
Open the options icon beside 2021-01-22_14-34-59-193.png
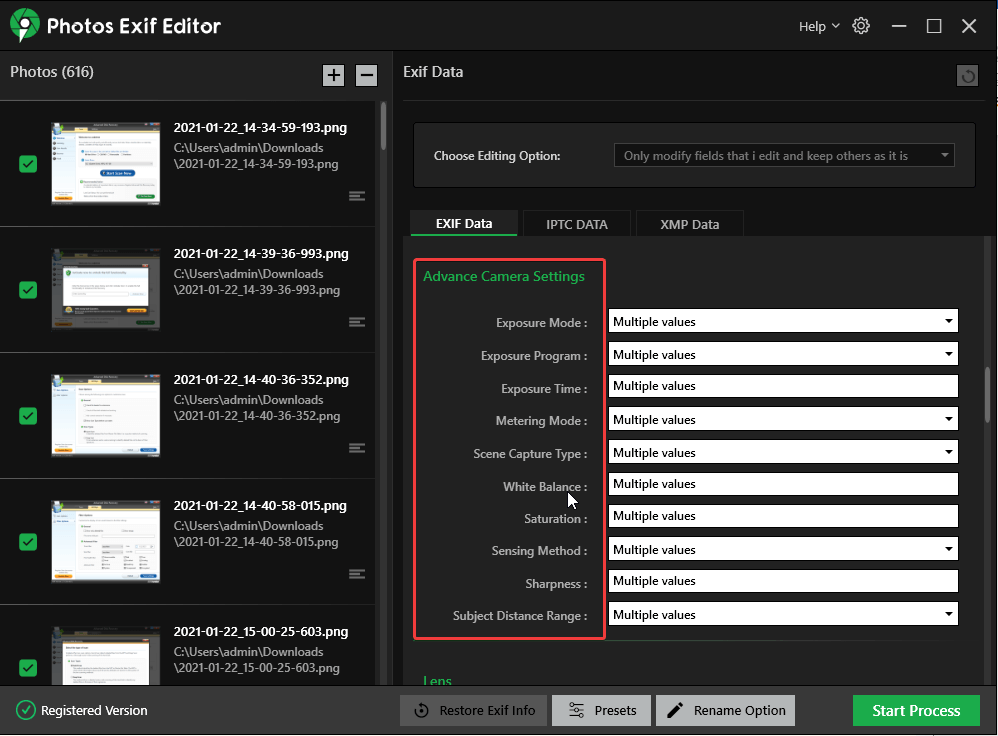pos(357,196)
